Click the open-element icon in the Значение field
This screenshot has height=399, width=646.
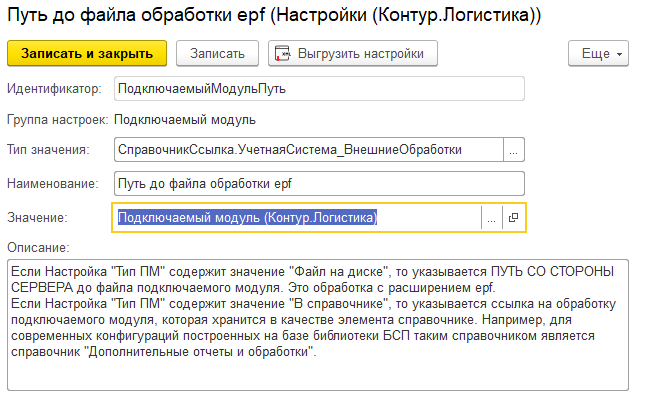(513, 218)
